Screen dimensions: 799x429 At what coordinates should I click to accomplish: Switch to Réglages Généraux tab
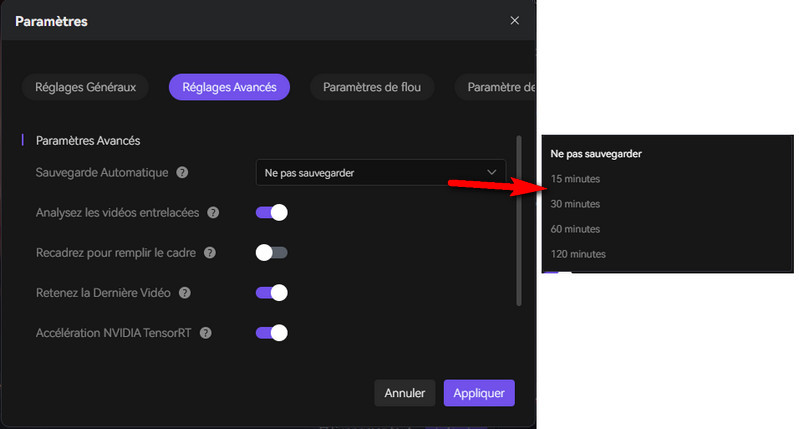[x=85, y=87]
